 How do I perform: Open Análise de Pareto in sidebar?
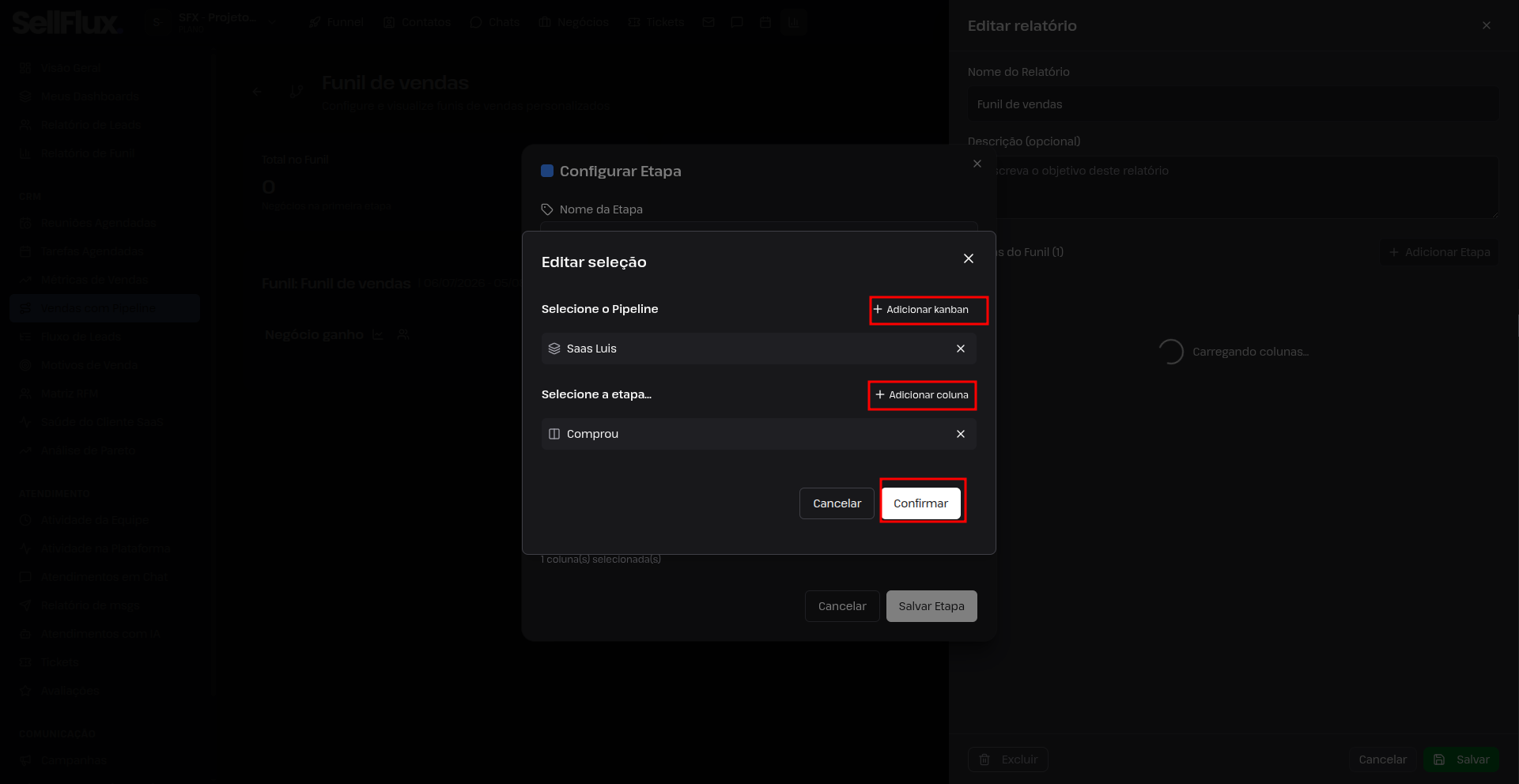click(105, 450)
